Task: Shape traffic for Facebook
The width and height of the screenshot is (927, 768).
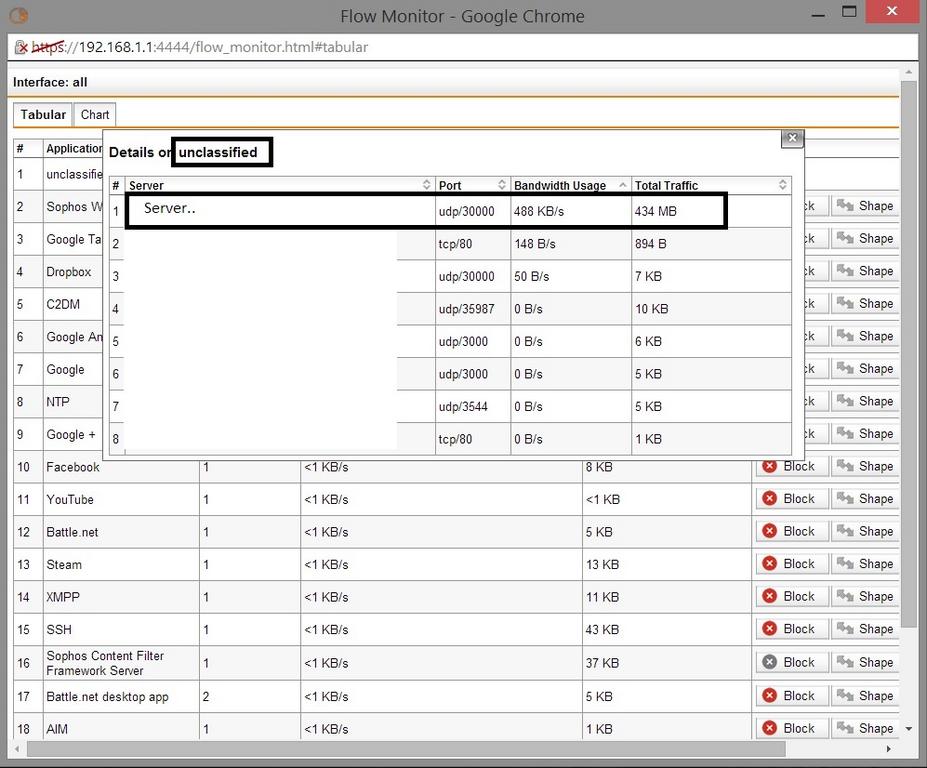Action: click(x=865, y=466)
